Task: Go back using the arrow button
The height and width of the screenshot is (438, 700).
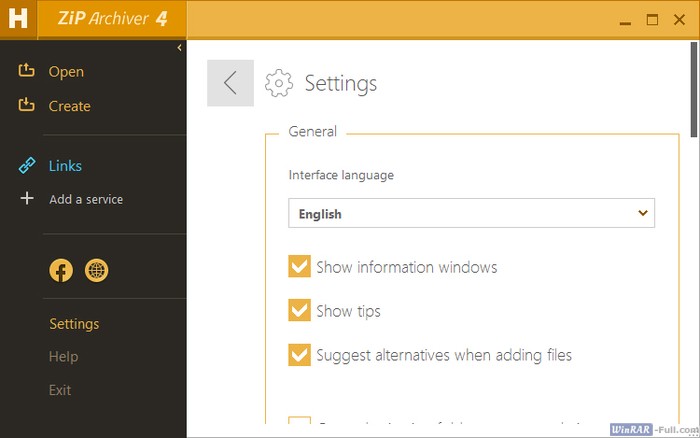Action: (230, 83)
